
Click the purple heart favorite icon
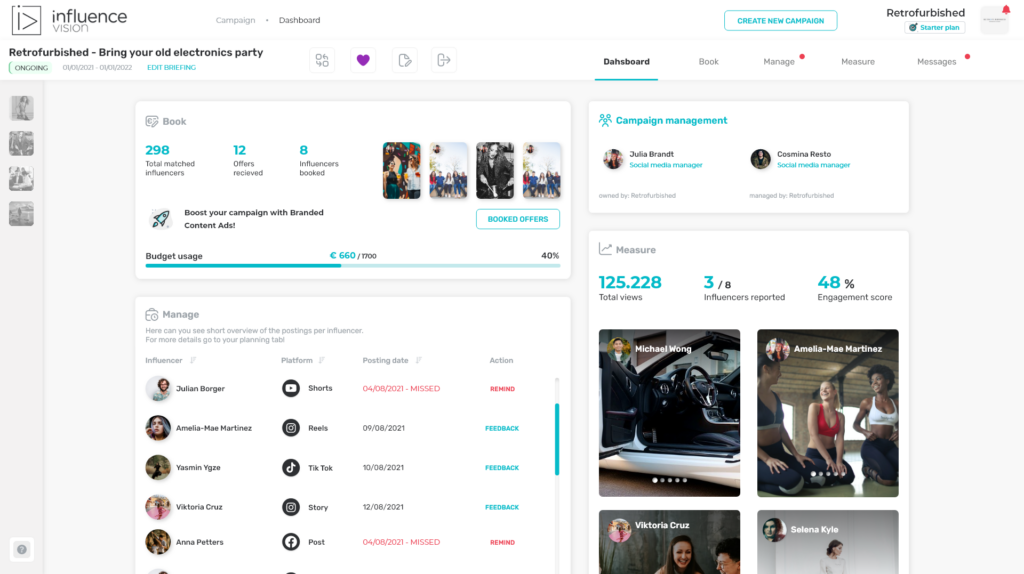click(x=363, y=60)
